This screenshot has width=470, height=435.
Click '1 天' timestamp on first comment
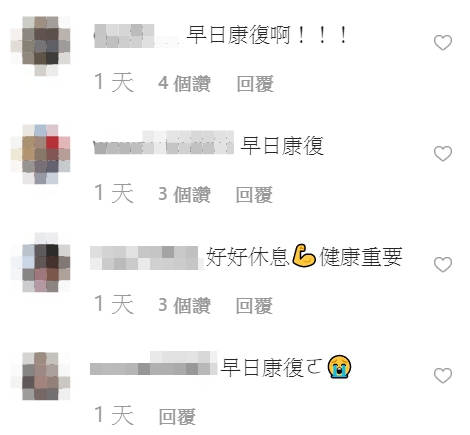114,82
